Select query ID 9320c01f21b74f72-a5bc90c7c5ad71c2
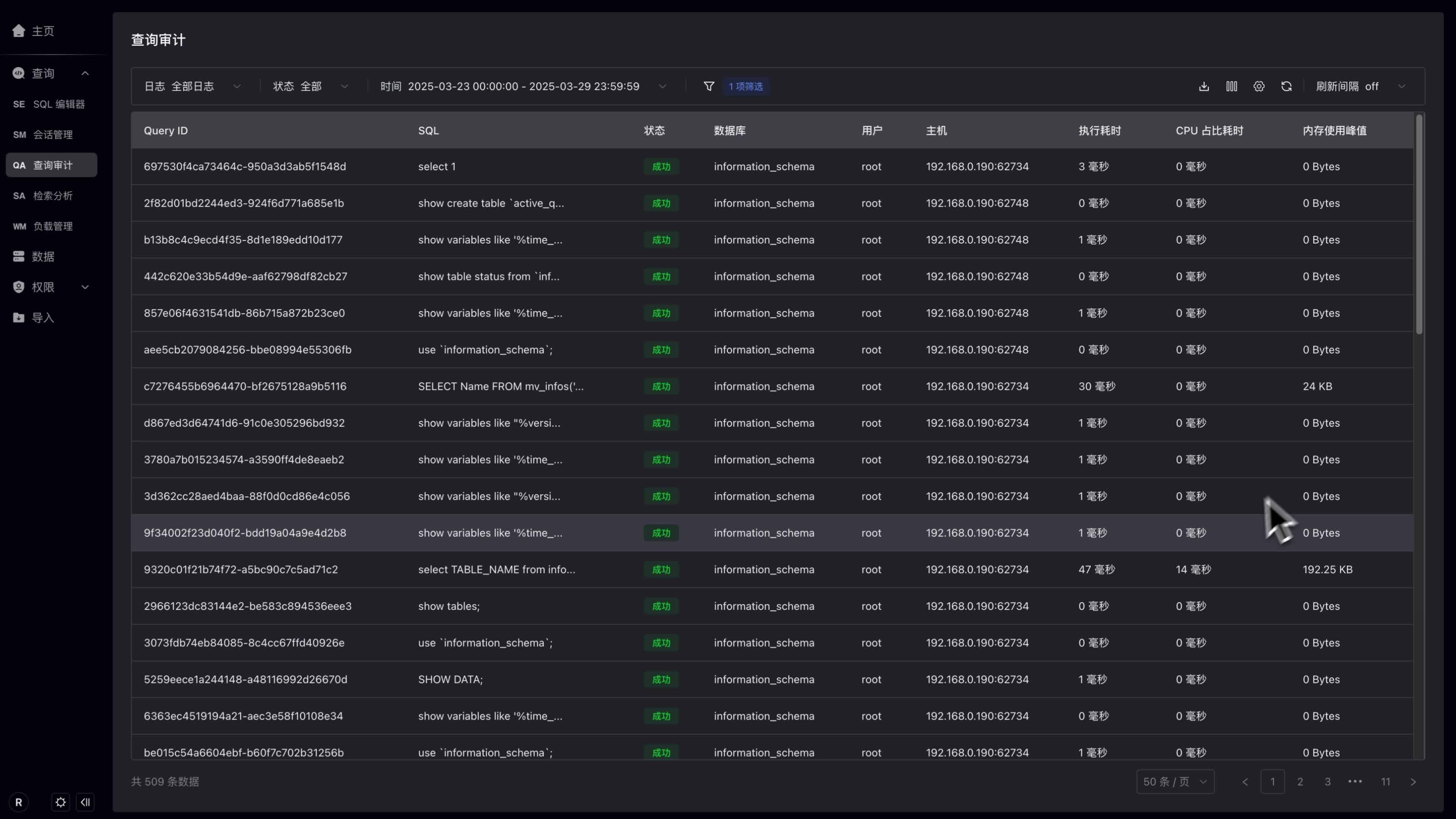The width and height of the screenshot is (1456, 819). [241, 570]
